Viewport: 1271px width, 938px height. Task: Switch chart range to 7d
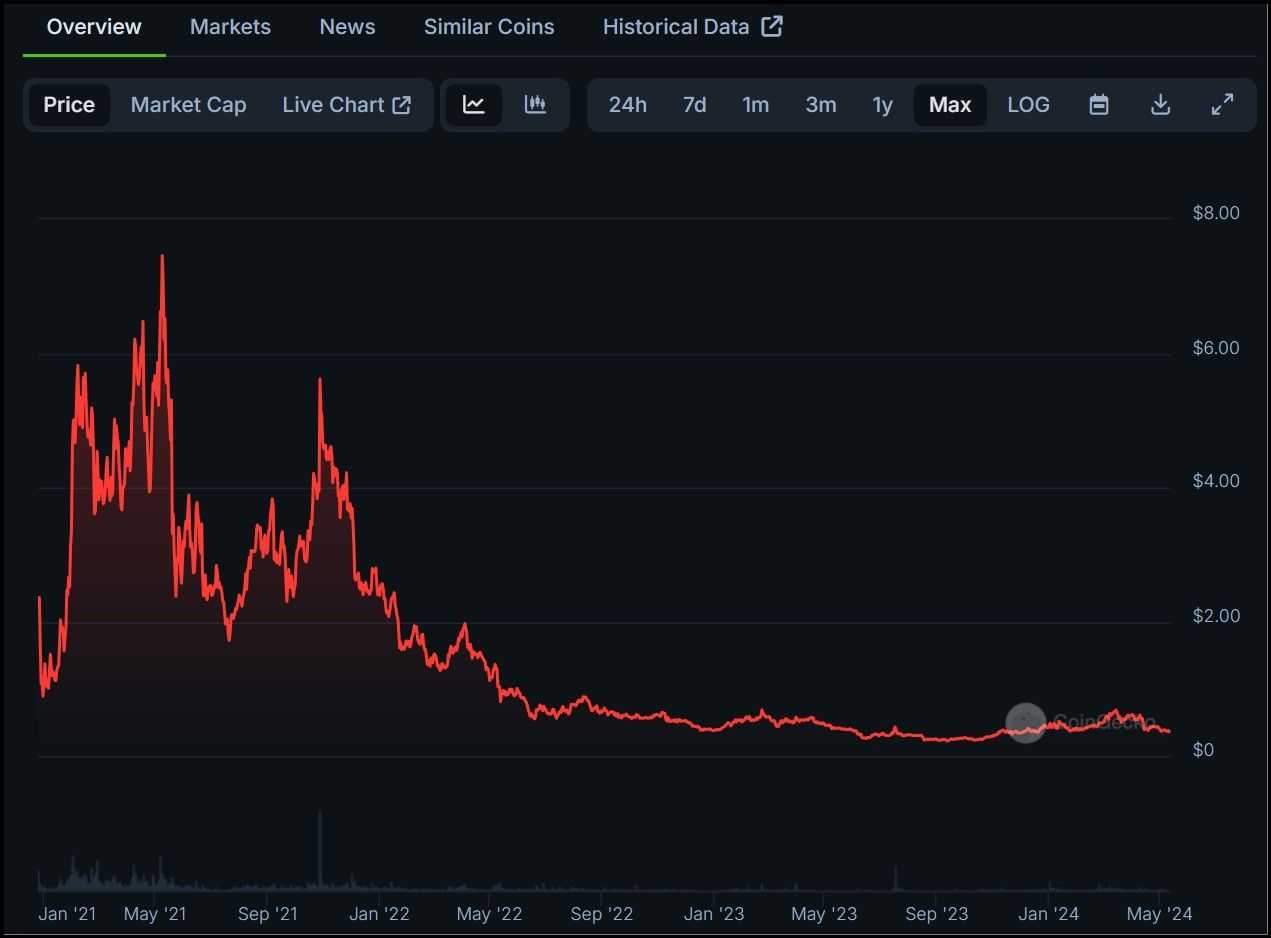pos(695,104)
